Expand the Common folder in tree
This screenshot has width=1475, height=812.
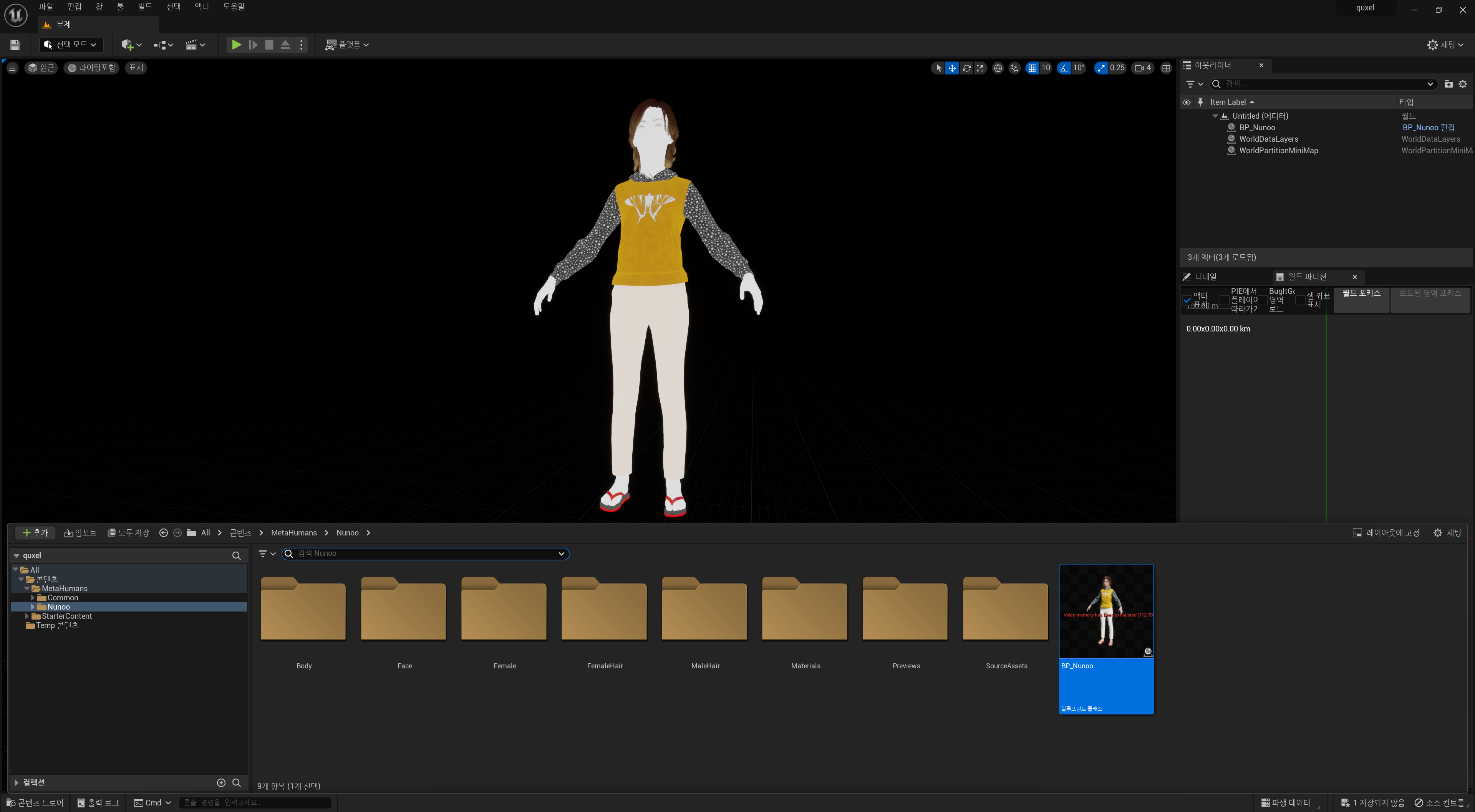coord(33,598)
